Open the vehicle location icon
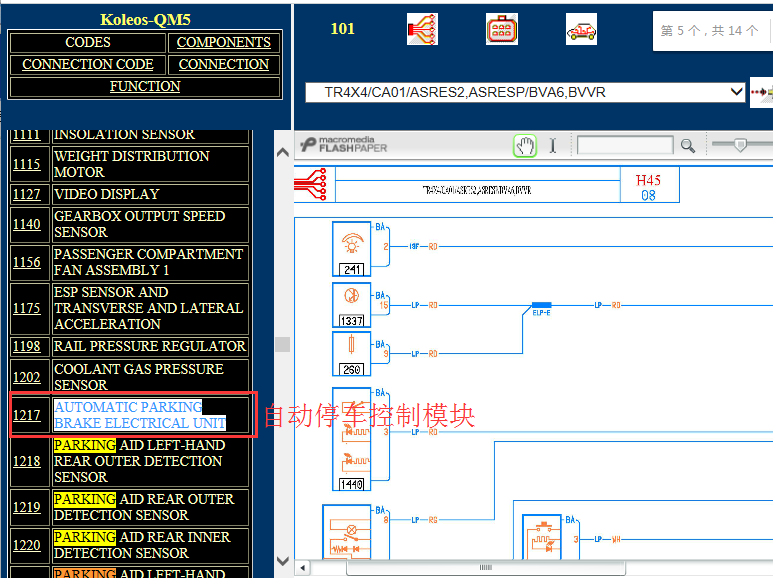Viewport: 773px width, 578px height. [581, 29]
